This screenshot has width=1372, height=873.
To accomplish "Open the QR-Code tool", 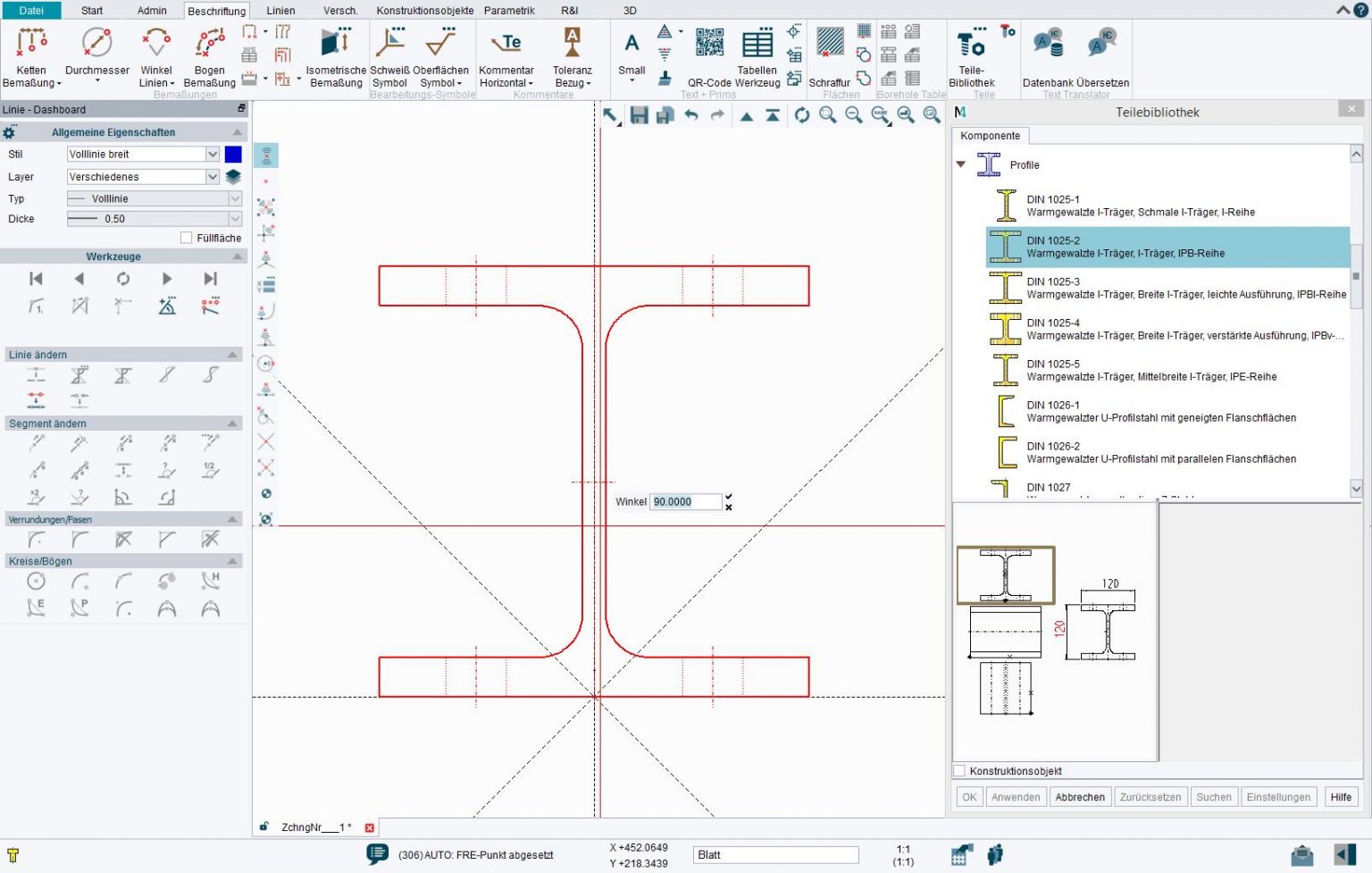I will tap(709, 45).
